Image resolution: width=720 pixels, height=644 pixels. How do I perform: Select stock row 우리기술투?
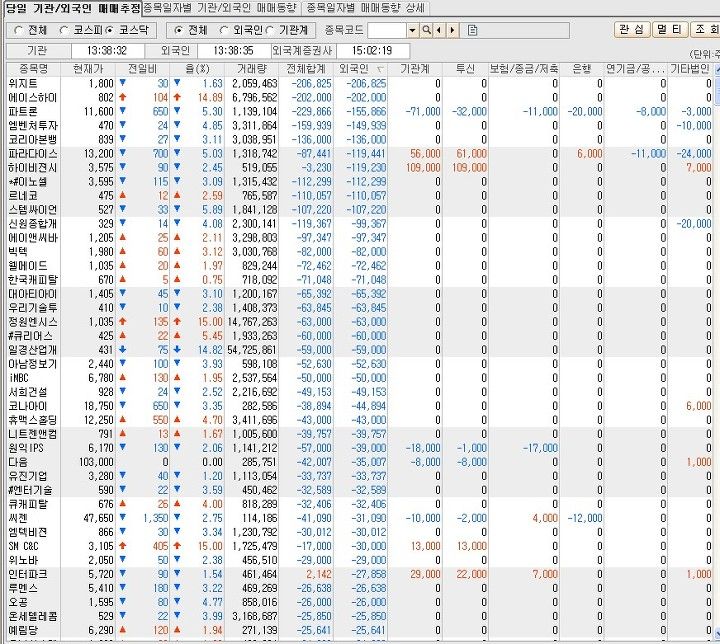point(360,308)
